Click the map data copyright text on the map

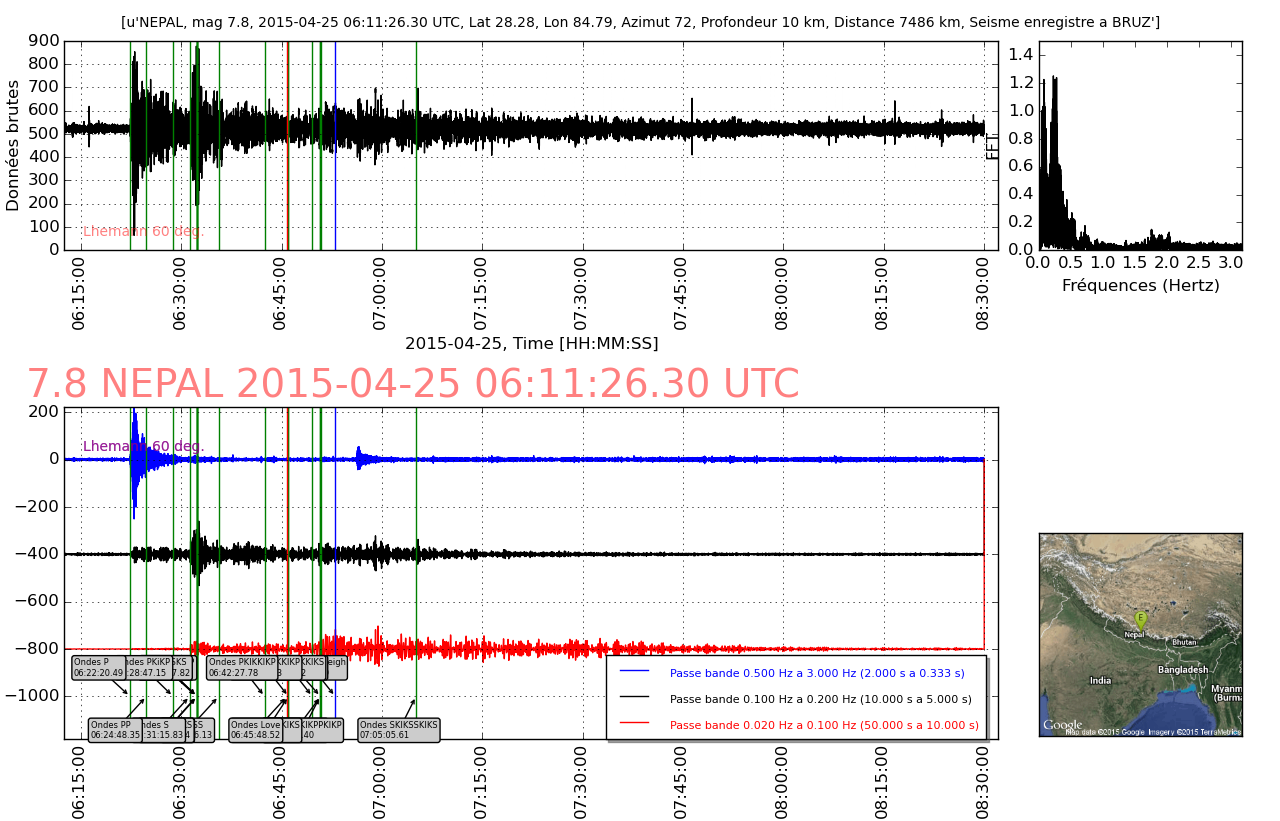pyautogui.click(x=1153, y=732)
